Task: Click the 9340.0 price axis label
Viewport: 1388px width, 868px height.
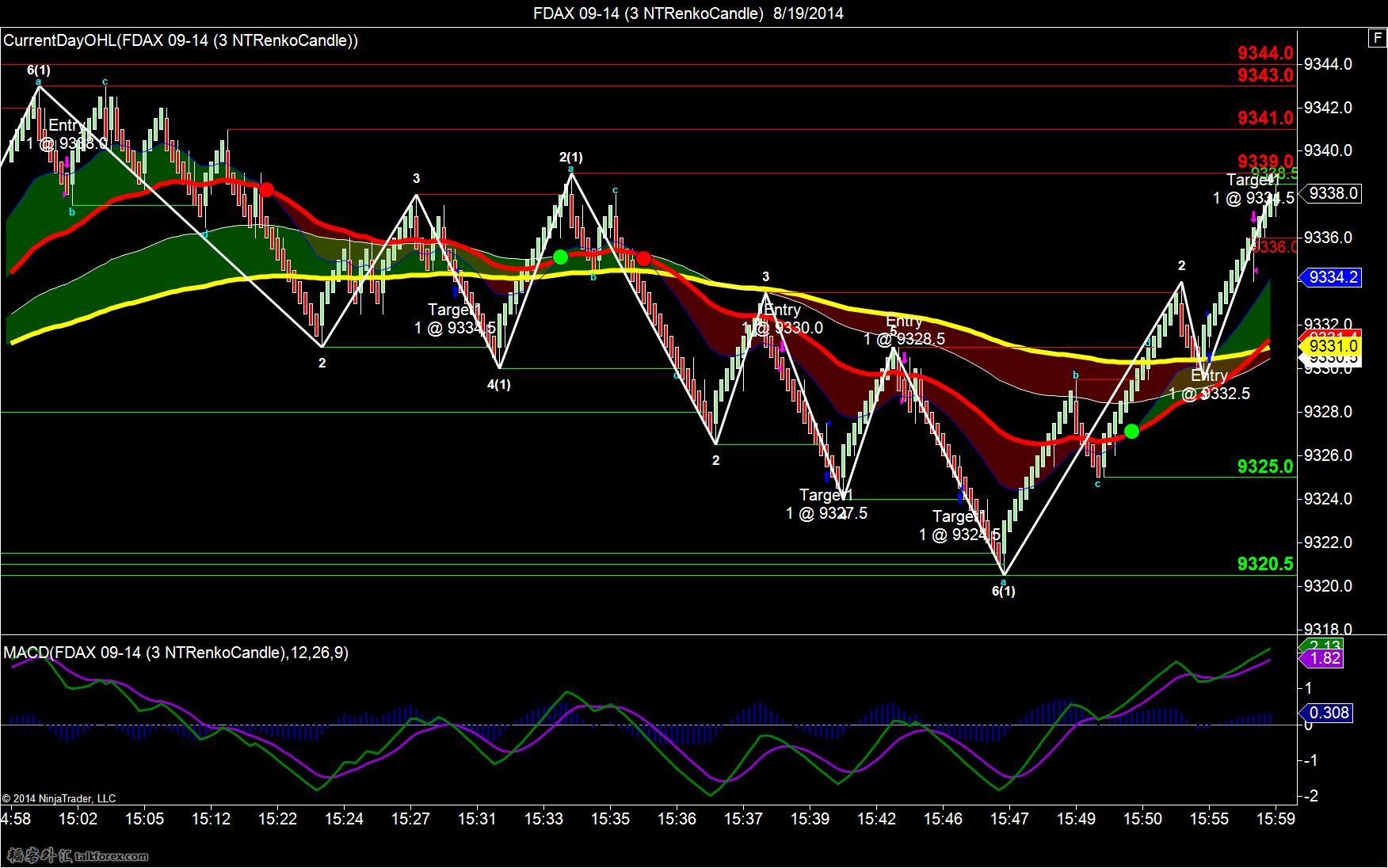Action: point(1329,150)
